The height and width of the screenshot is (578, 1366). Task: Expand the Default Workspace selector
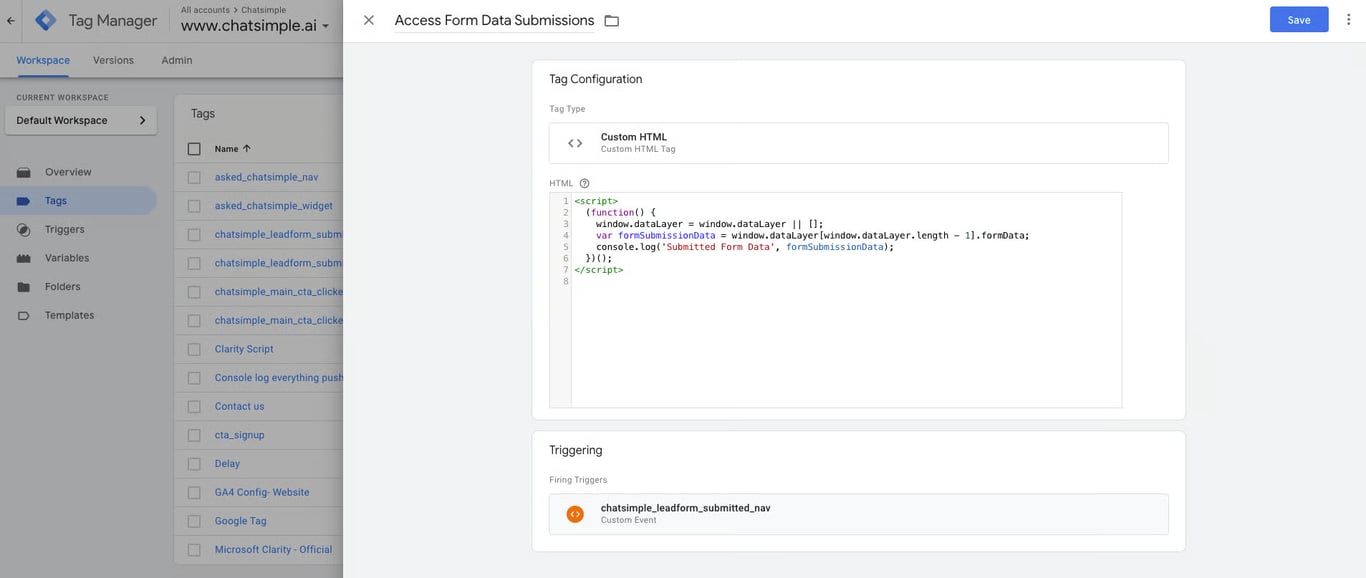coord(81,121)
